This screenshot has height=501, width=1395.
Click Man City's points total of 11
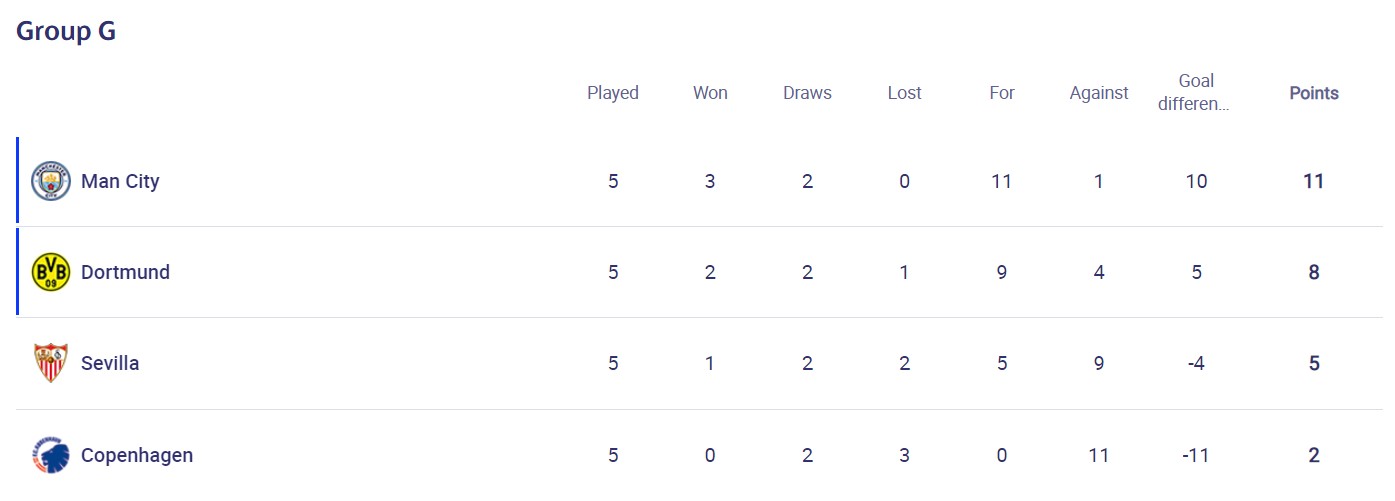[x=1314, y=181]
